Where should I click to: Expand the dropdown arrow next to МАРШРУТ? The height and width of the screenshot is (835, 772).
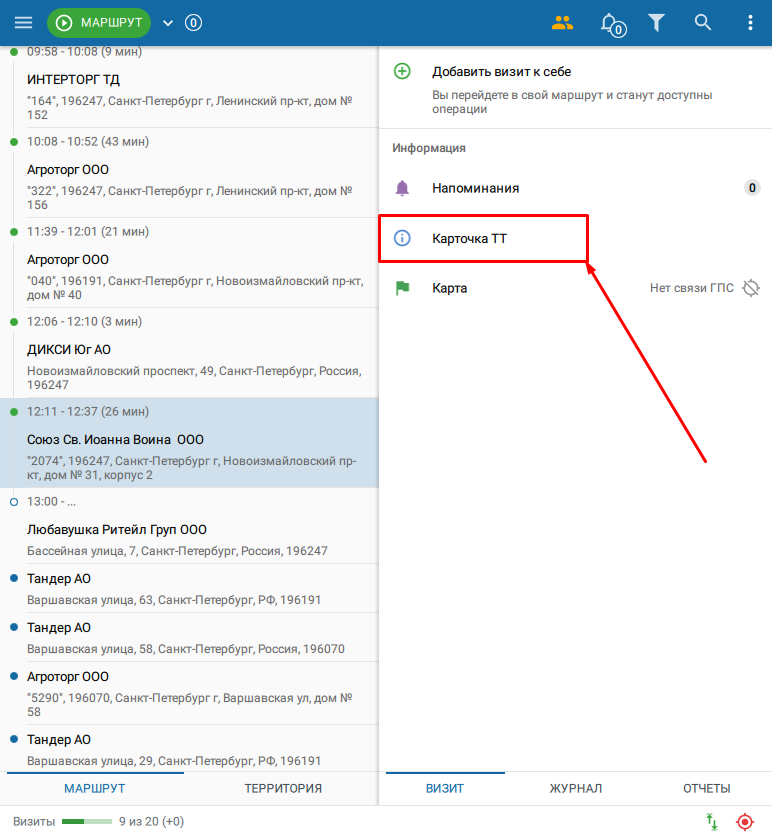tap(168, 23)
